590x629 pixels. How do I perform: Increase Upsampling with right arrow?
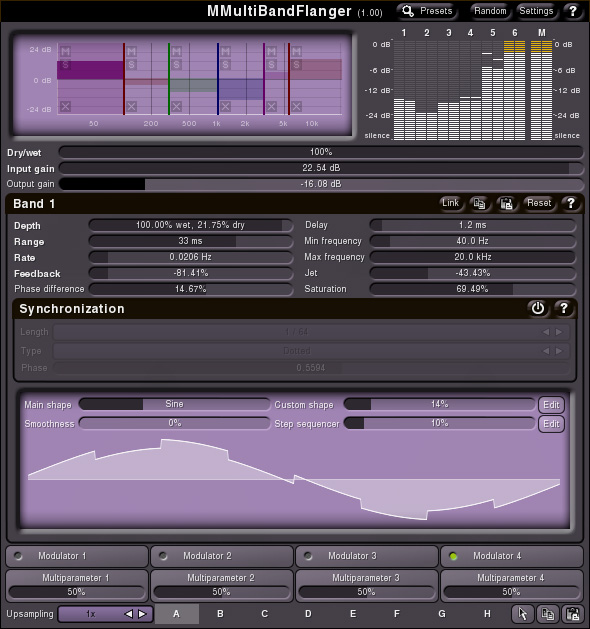pos(142,614)
